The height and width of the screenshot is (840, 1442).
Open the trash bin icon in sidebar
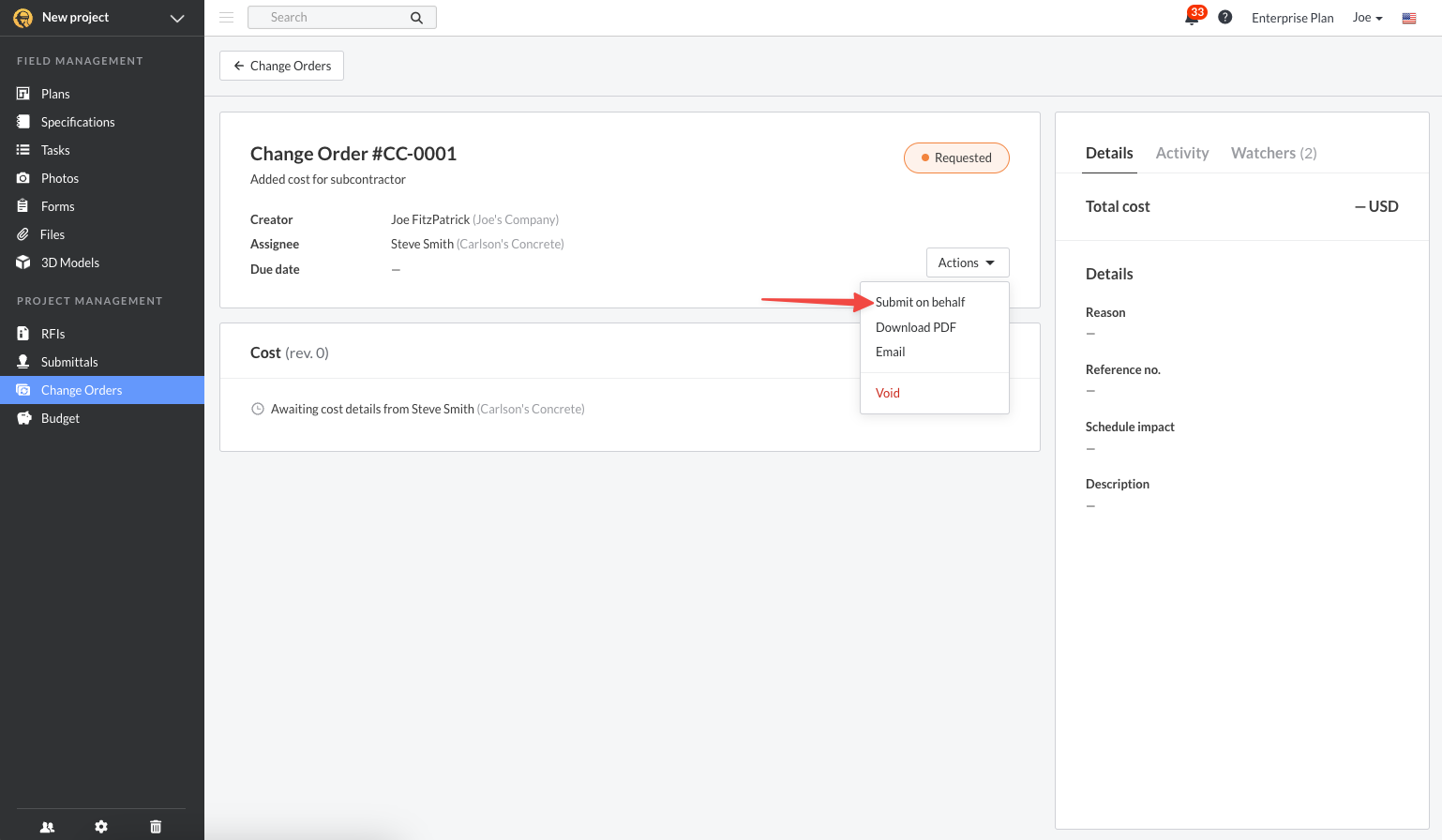point(156,827)
